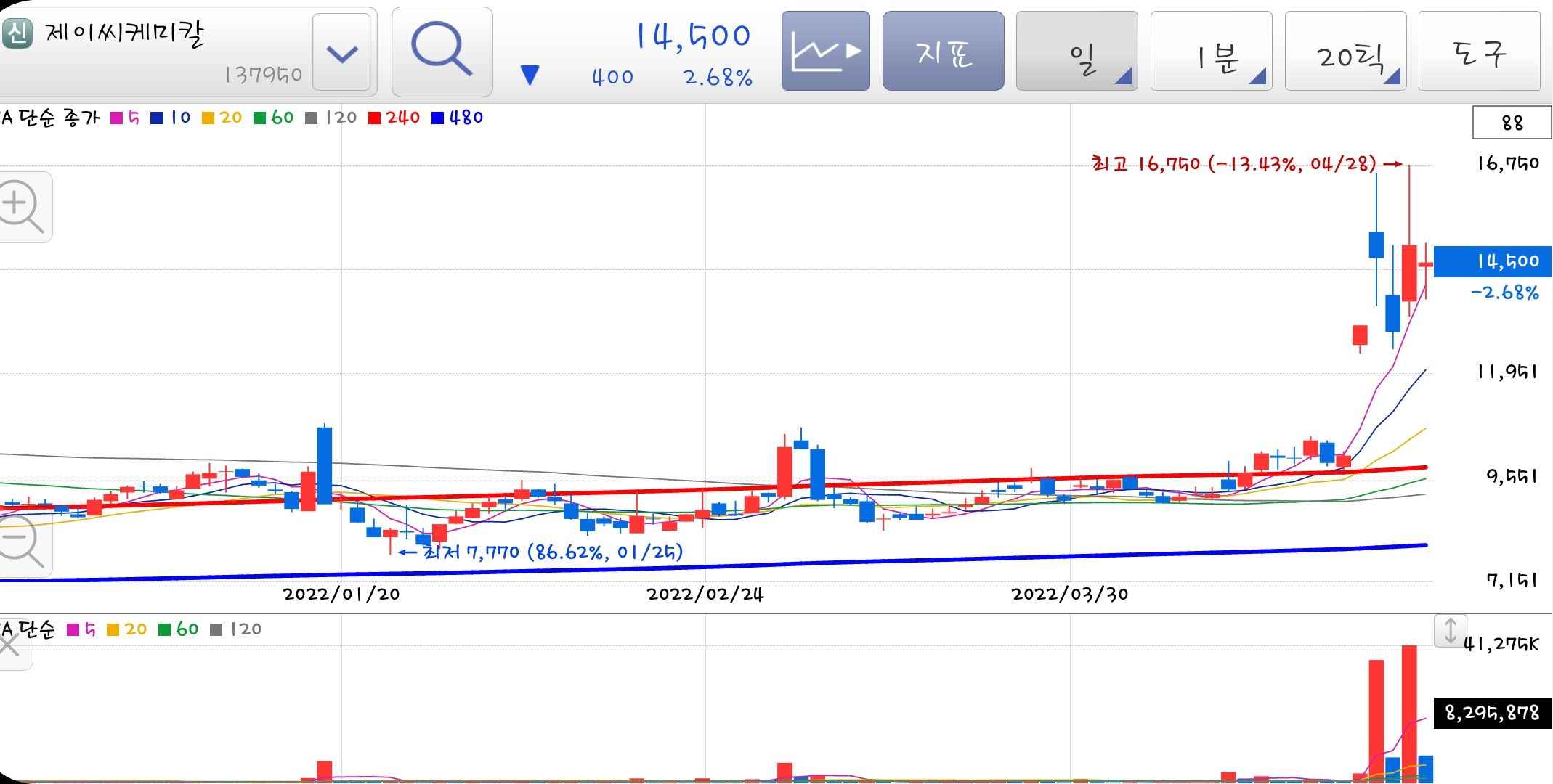Open the 도구 tools button

click(1479, 52)
